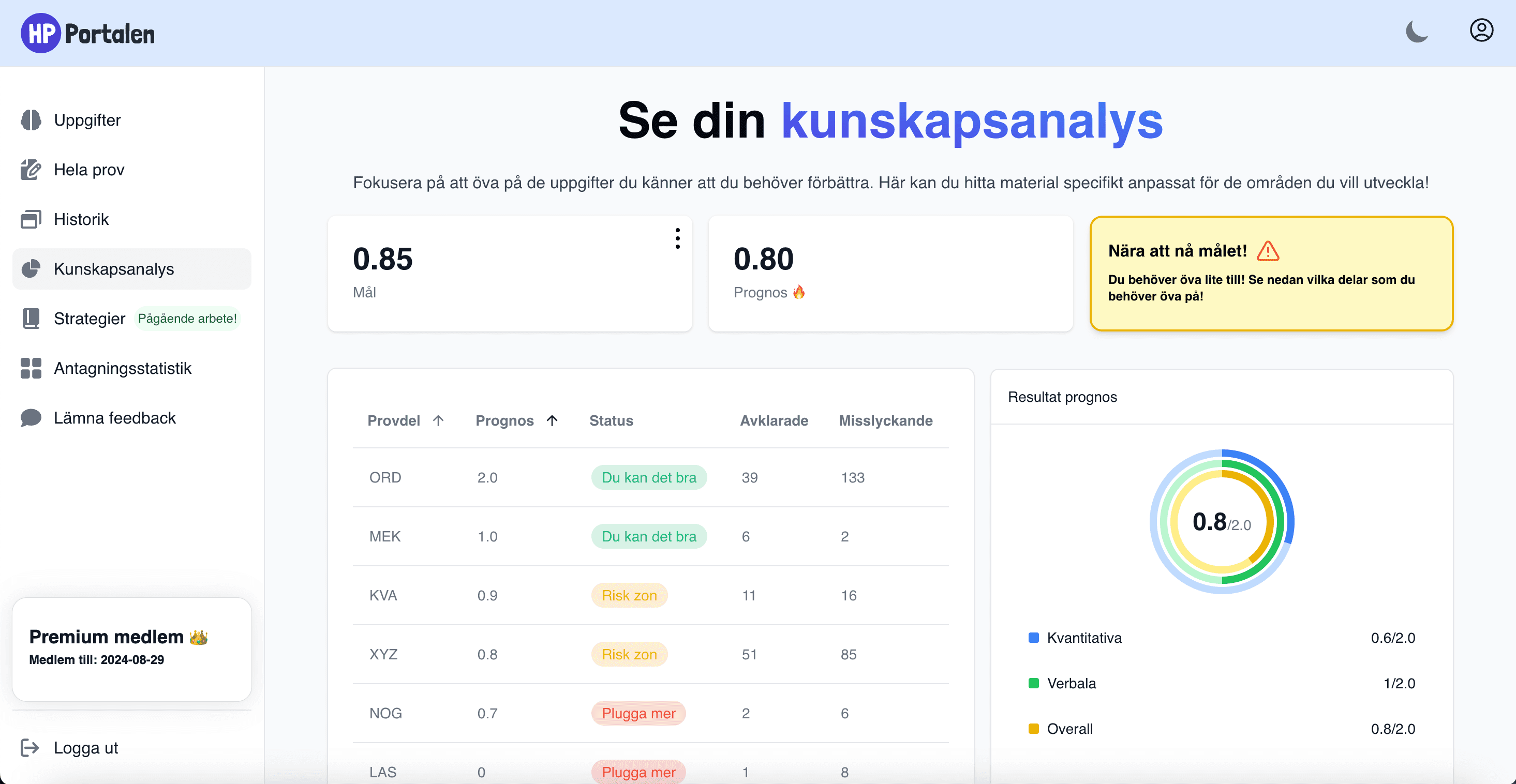Select the Hela prov pencil icon
This screenshot has height=784, width=1516.
click(x=31, y=170)
